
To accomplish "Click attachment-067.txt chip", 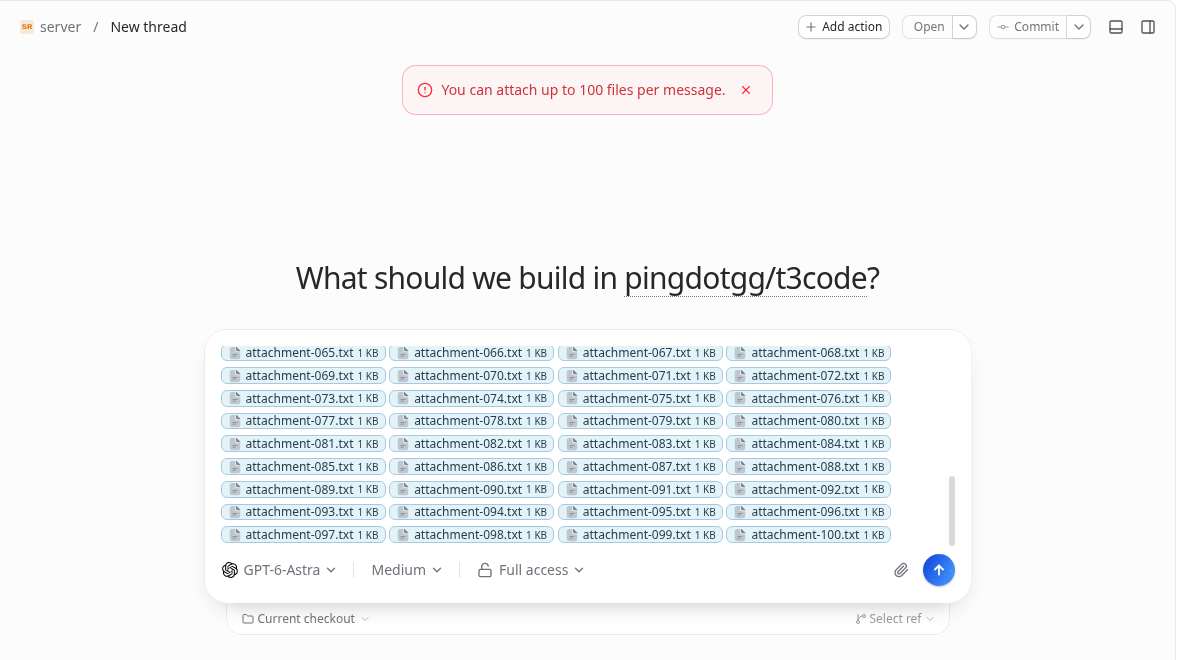I will pos(641,353).
